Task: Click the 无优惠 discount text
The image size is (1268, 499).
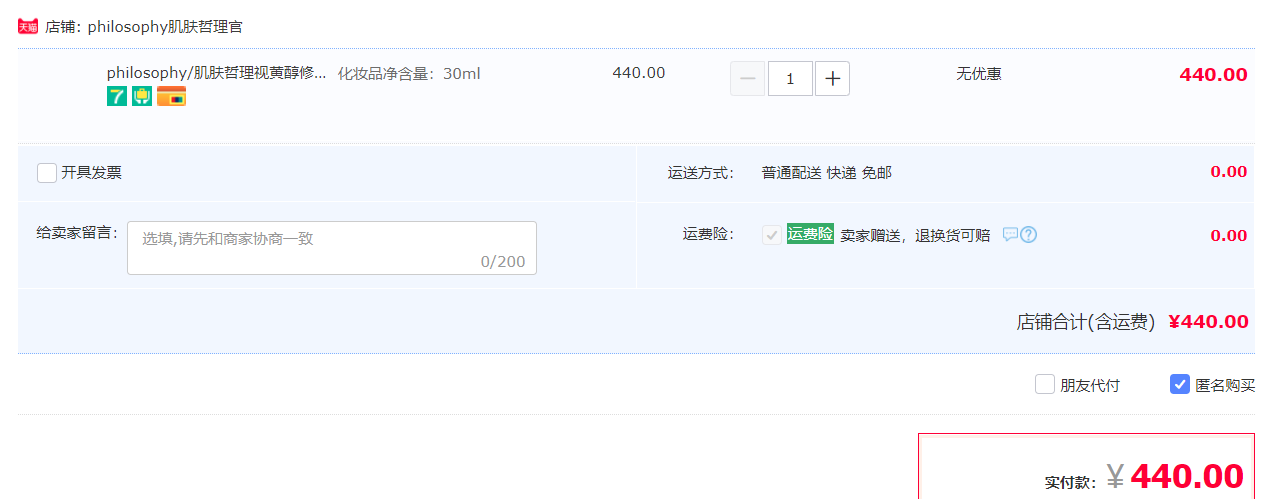Action: (x=979, y=73)
